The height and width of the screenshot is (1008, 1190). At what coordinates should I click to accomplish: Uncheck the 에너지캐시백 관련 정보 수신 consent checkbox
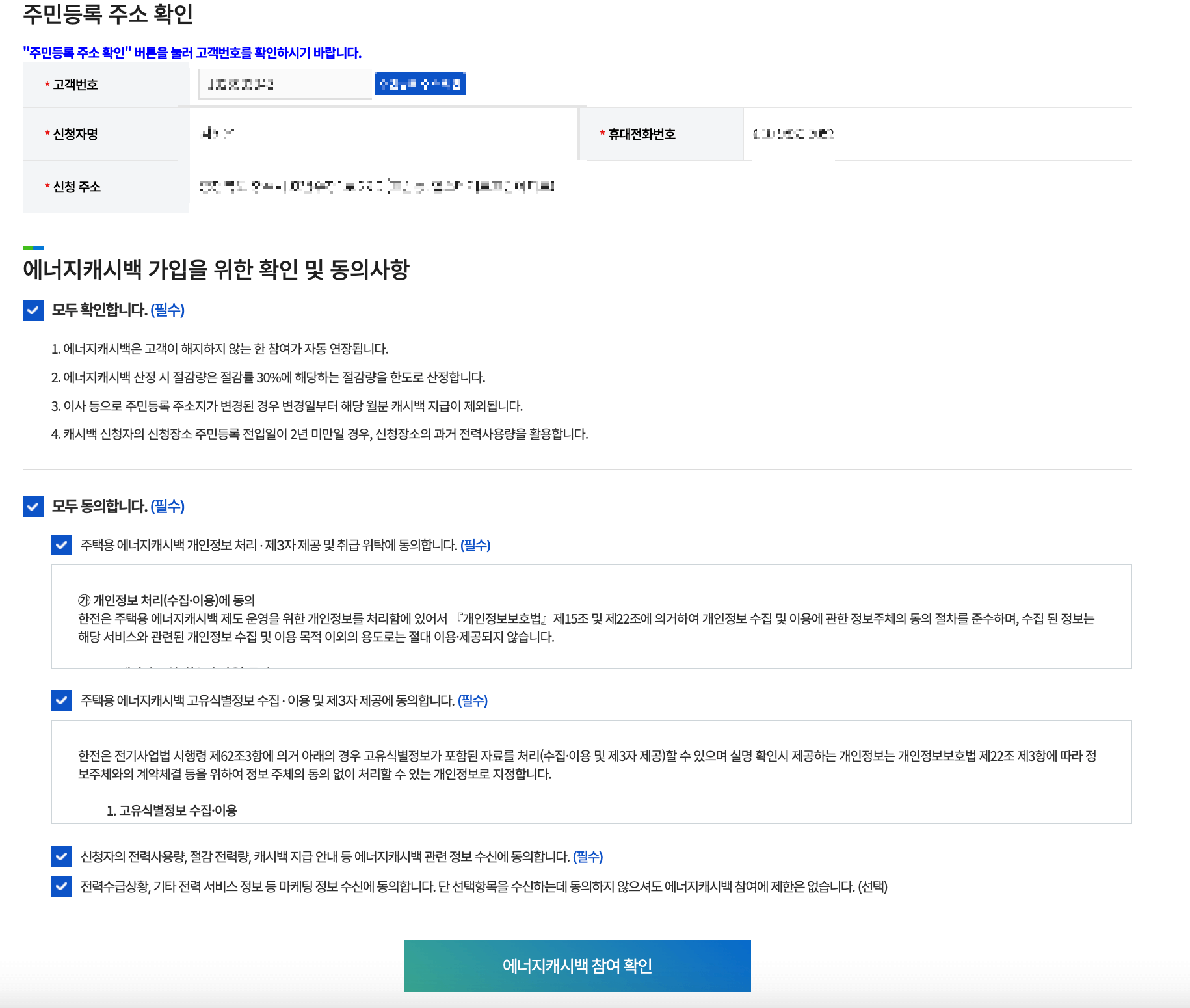62,857
